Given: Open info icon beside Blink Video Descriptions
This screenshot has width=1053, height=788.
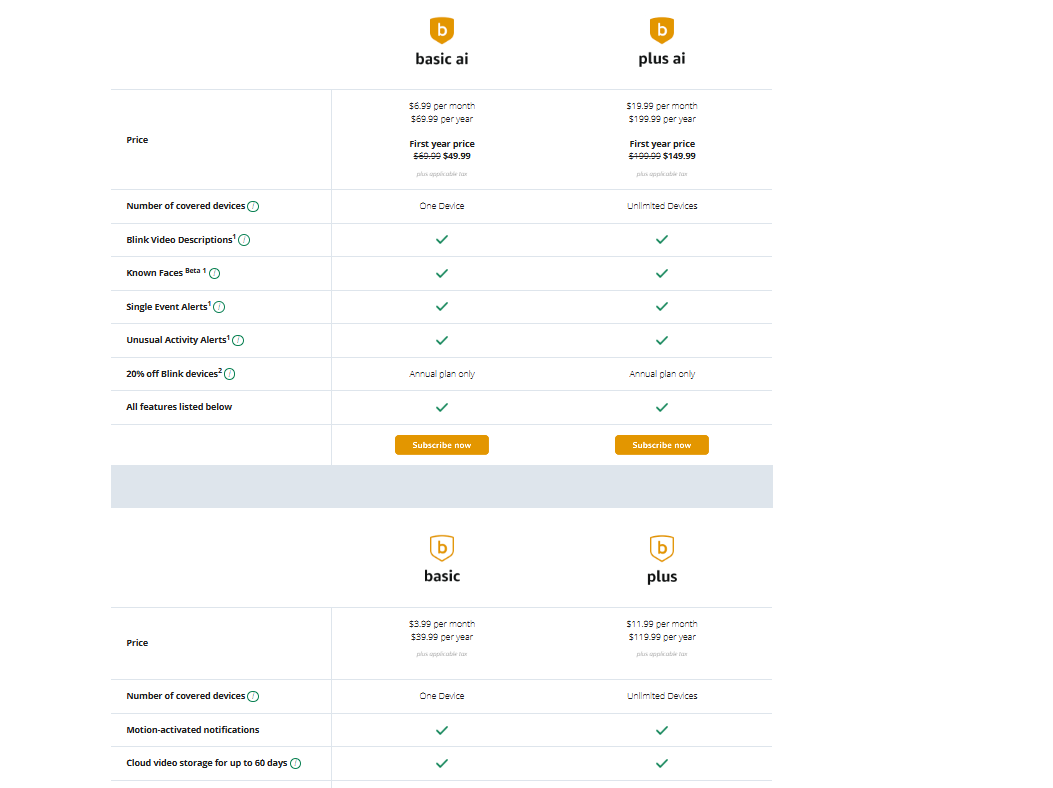Looking at the screenshot, I should tap(244, 240).
